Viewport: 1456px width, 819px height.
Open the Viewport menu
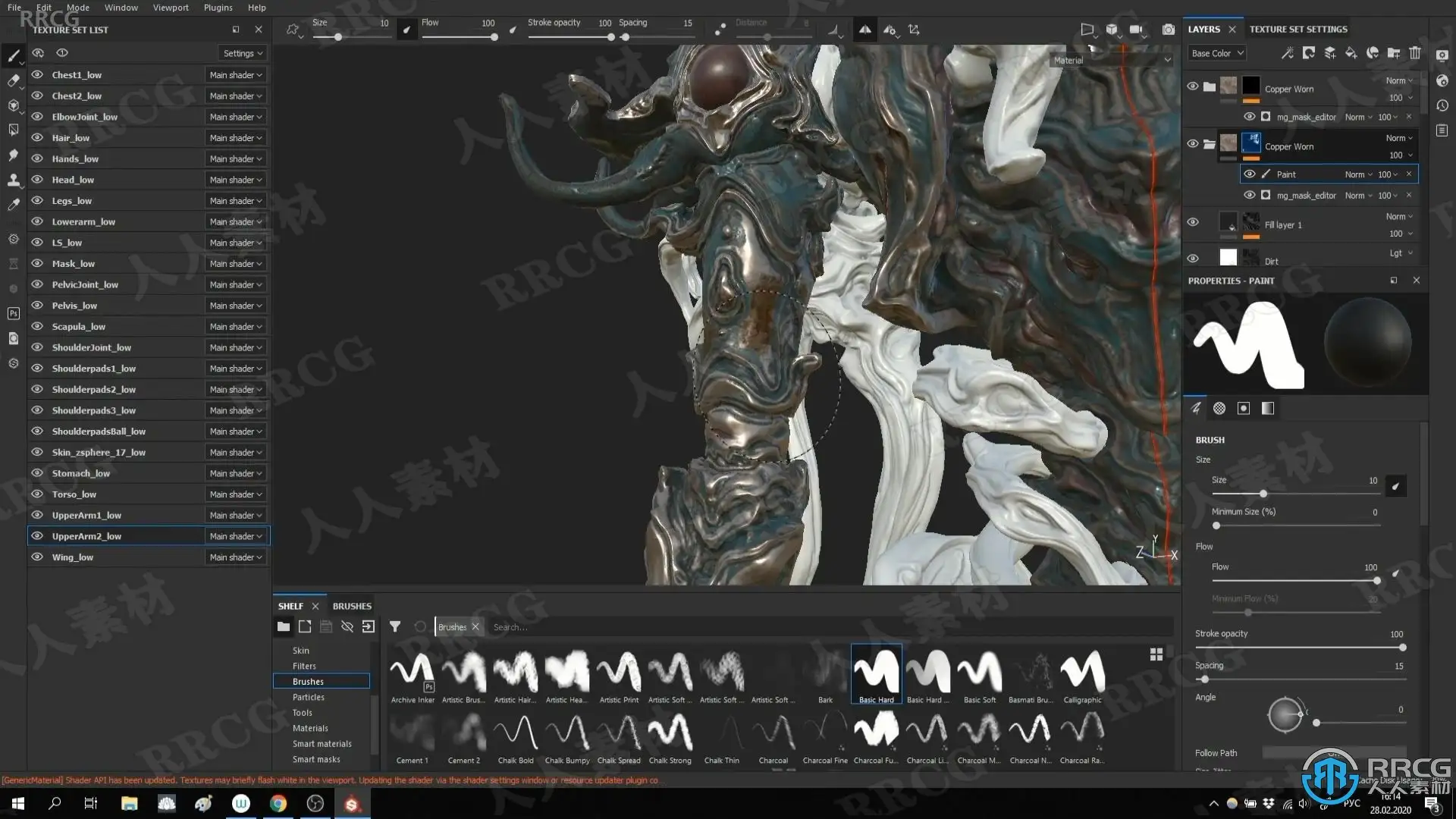click(171, 8)
